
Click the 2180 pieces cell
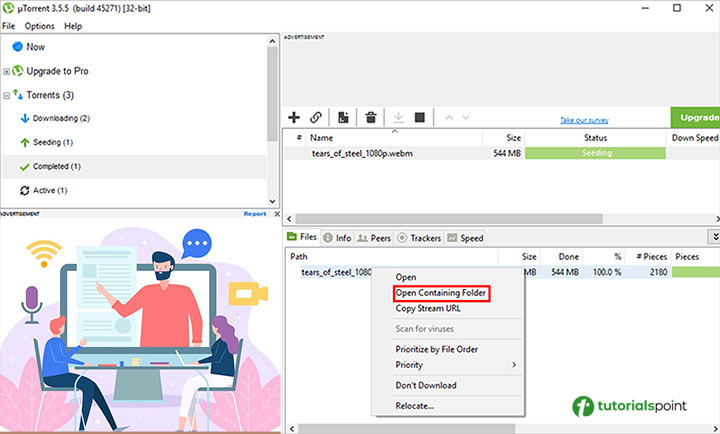point(658,272)
